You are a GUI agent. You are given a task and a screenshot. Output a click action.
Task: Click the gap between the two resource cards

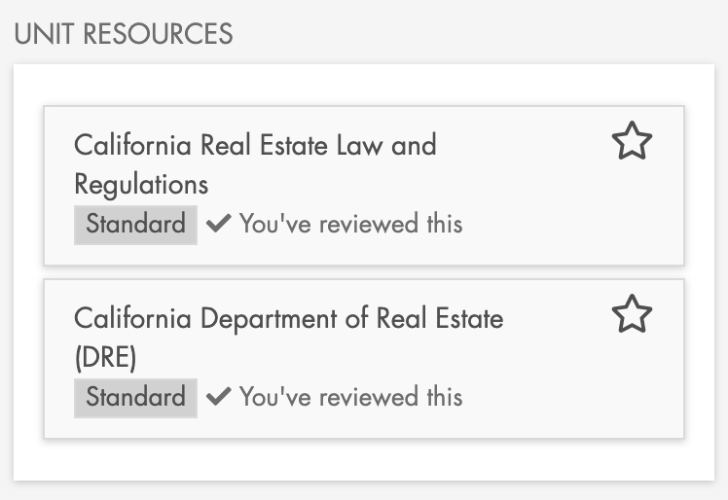364,272
